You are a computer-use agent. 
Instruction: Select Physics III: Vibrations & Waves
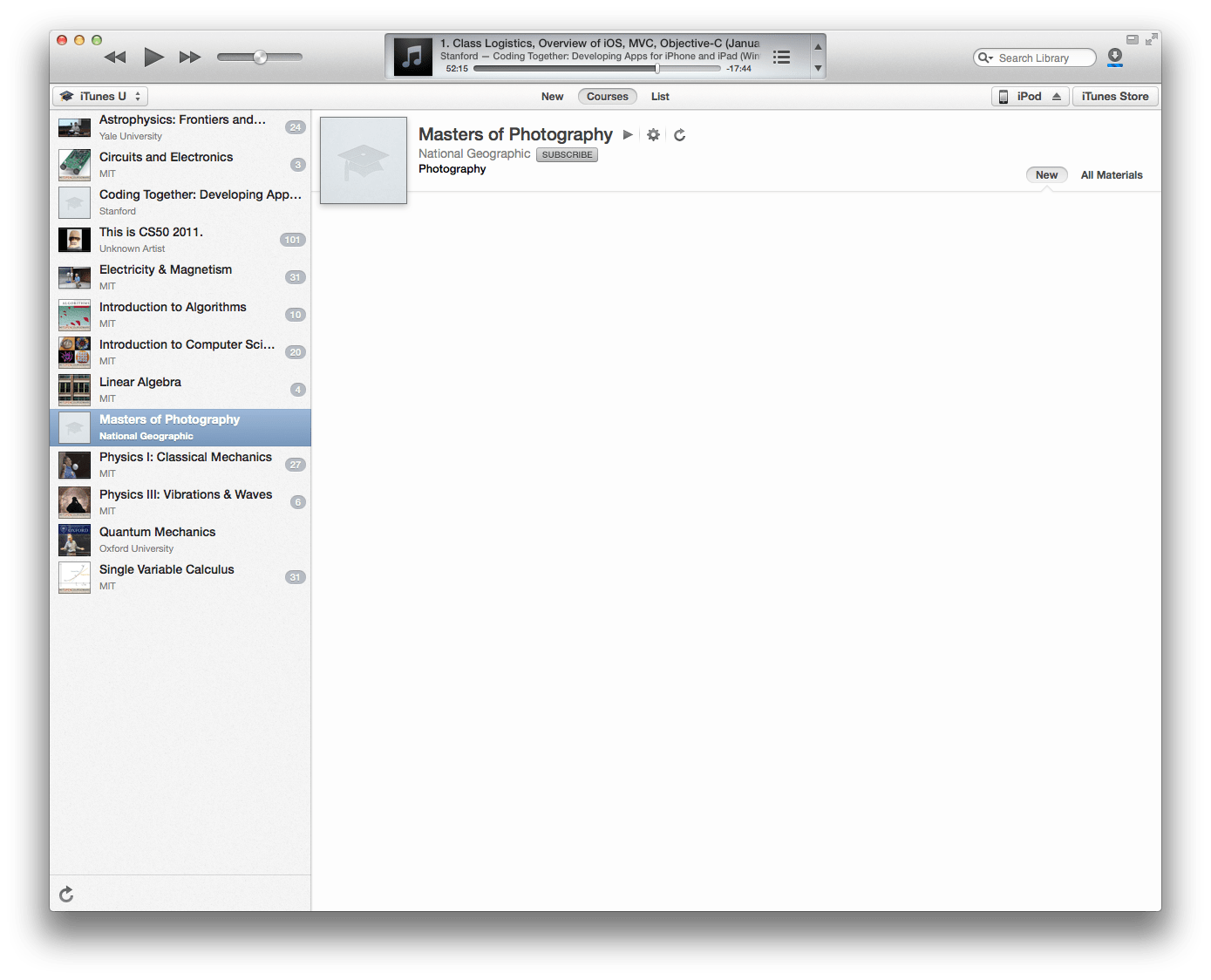[x=180, y=503]
